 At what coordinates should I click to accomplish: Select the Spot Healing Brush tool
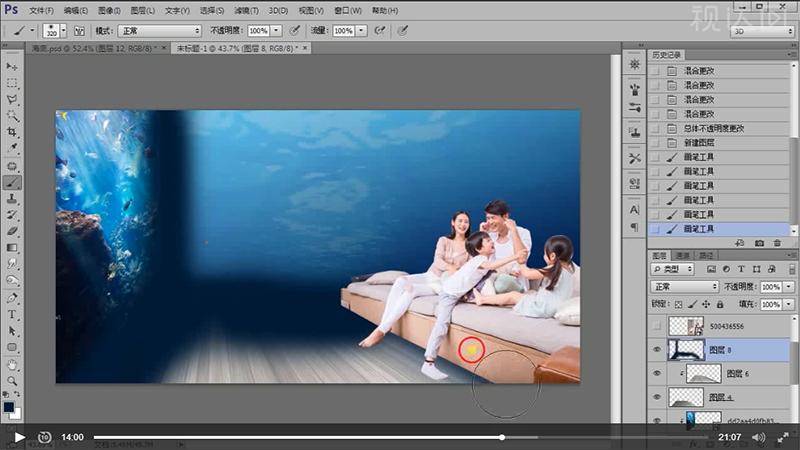point(12,166)
